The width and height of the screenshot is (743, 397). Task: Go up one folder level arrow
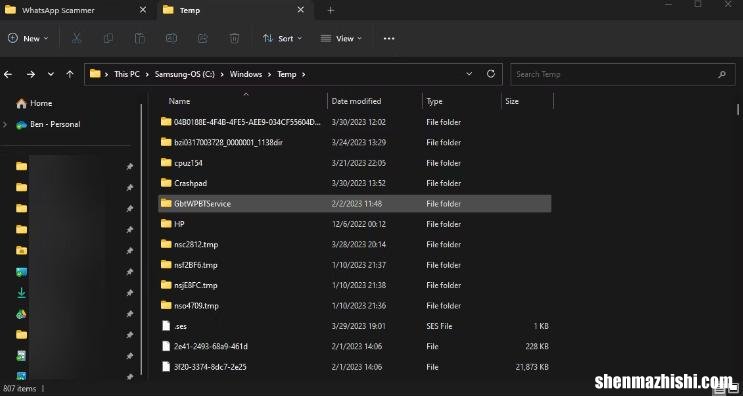pos(70,74)
